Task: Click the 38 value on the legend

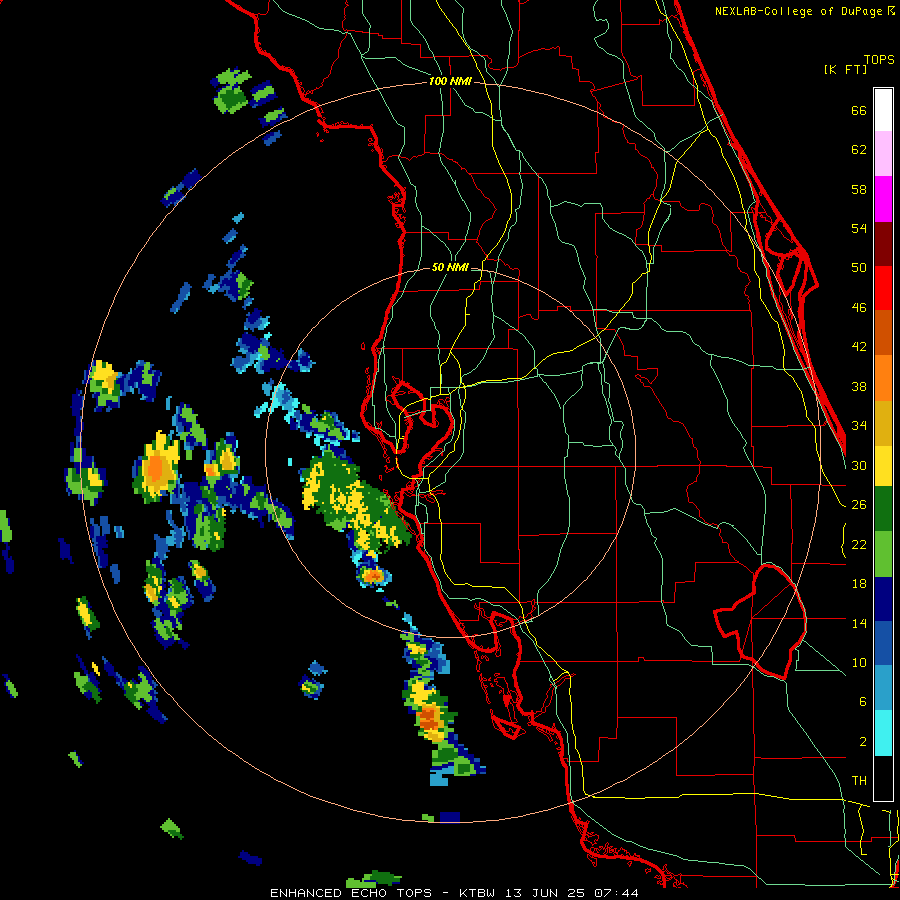Action: (x=859, y=386)
